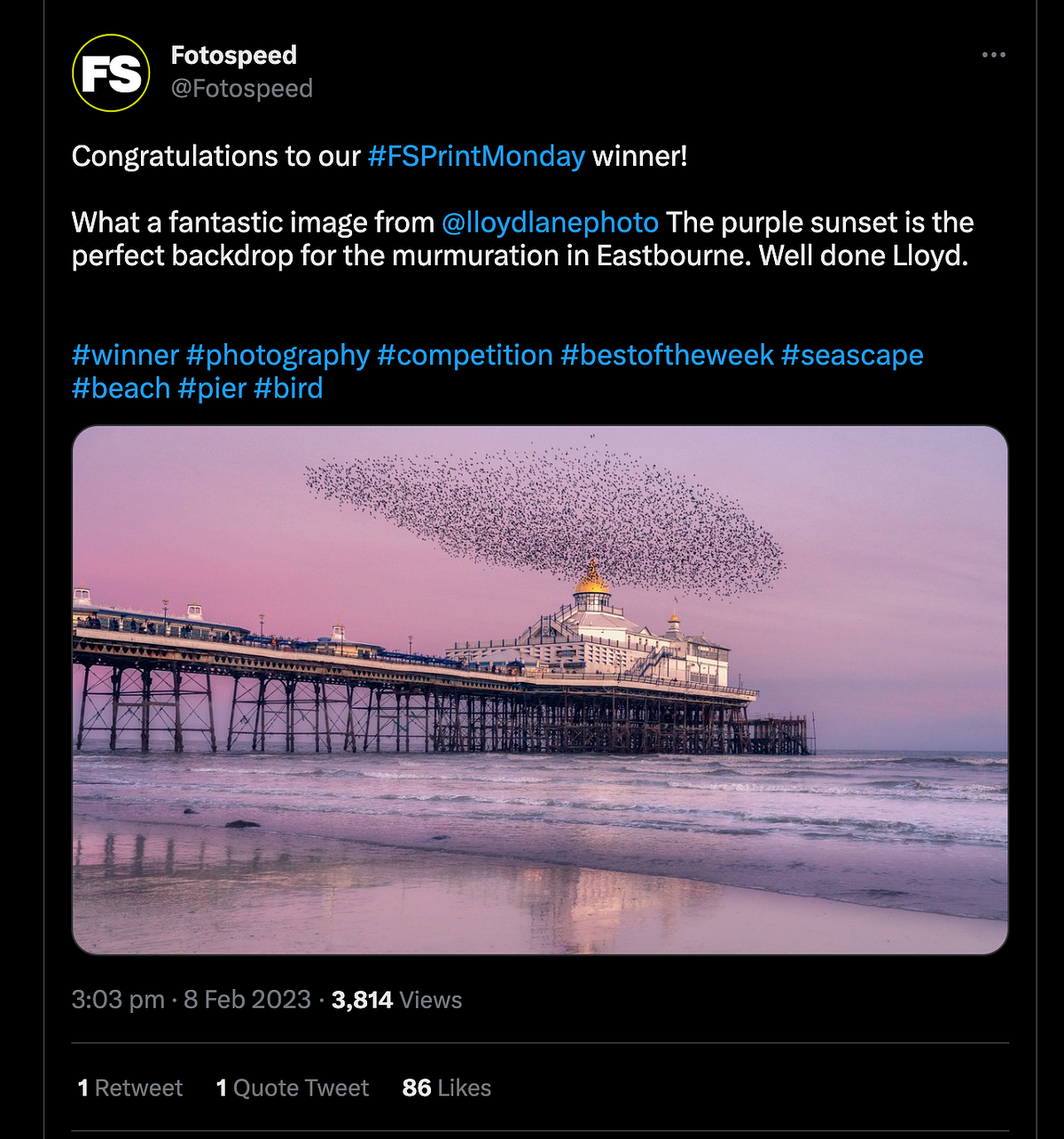1064x1139 pixels.
Task: Open the #seascape hashtag
Action: point(852,355)
